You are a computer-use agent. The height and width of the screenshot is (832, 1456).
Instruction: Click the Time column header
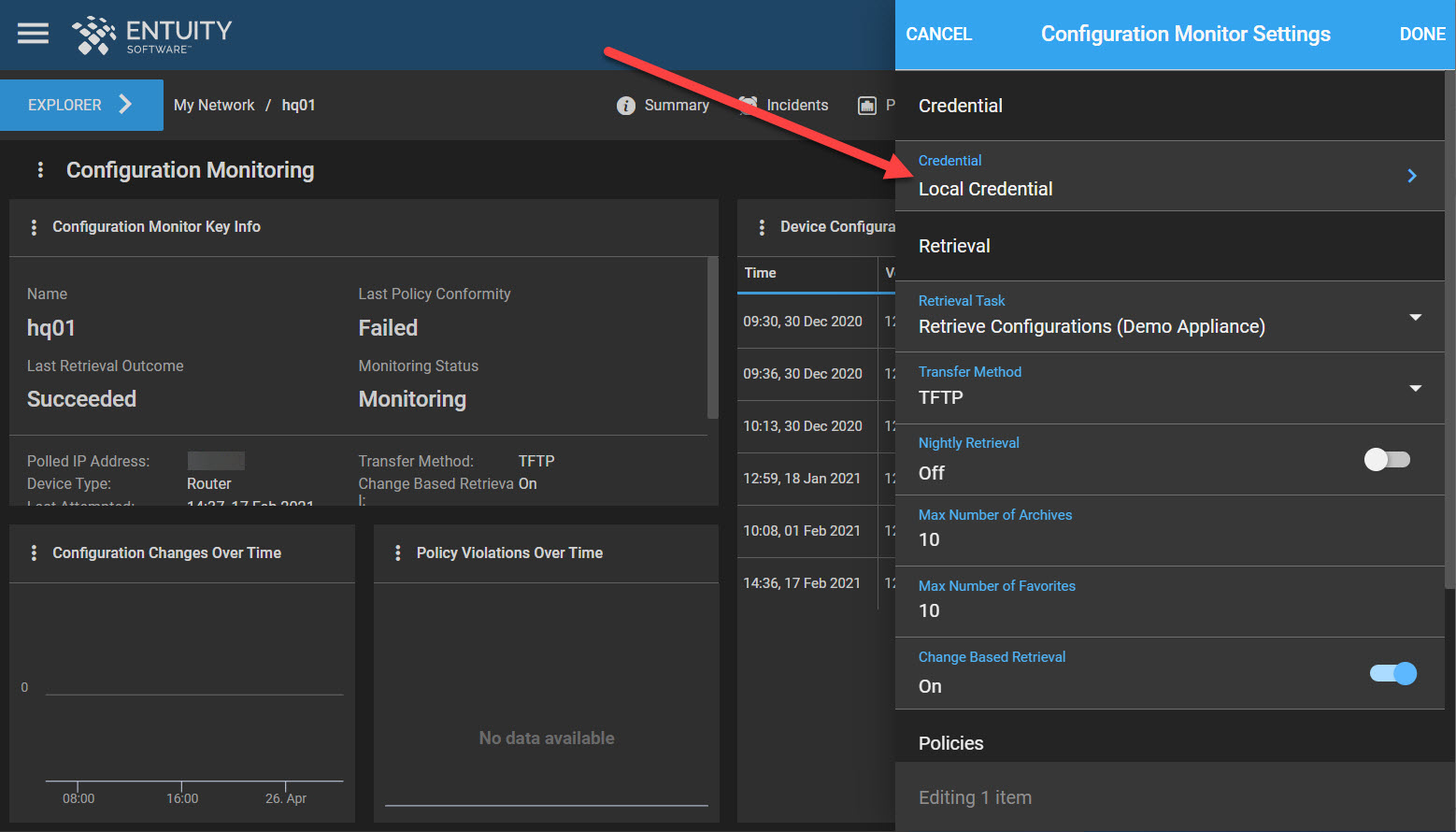click(x=760, y=273)
